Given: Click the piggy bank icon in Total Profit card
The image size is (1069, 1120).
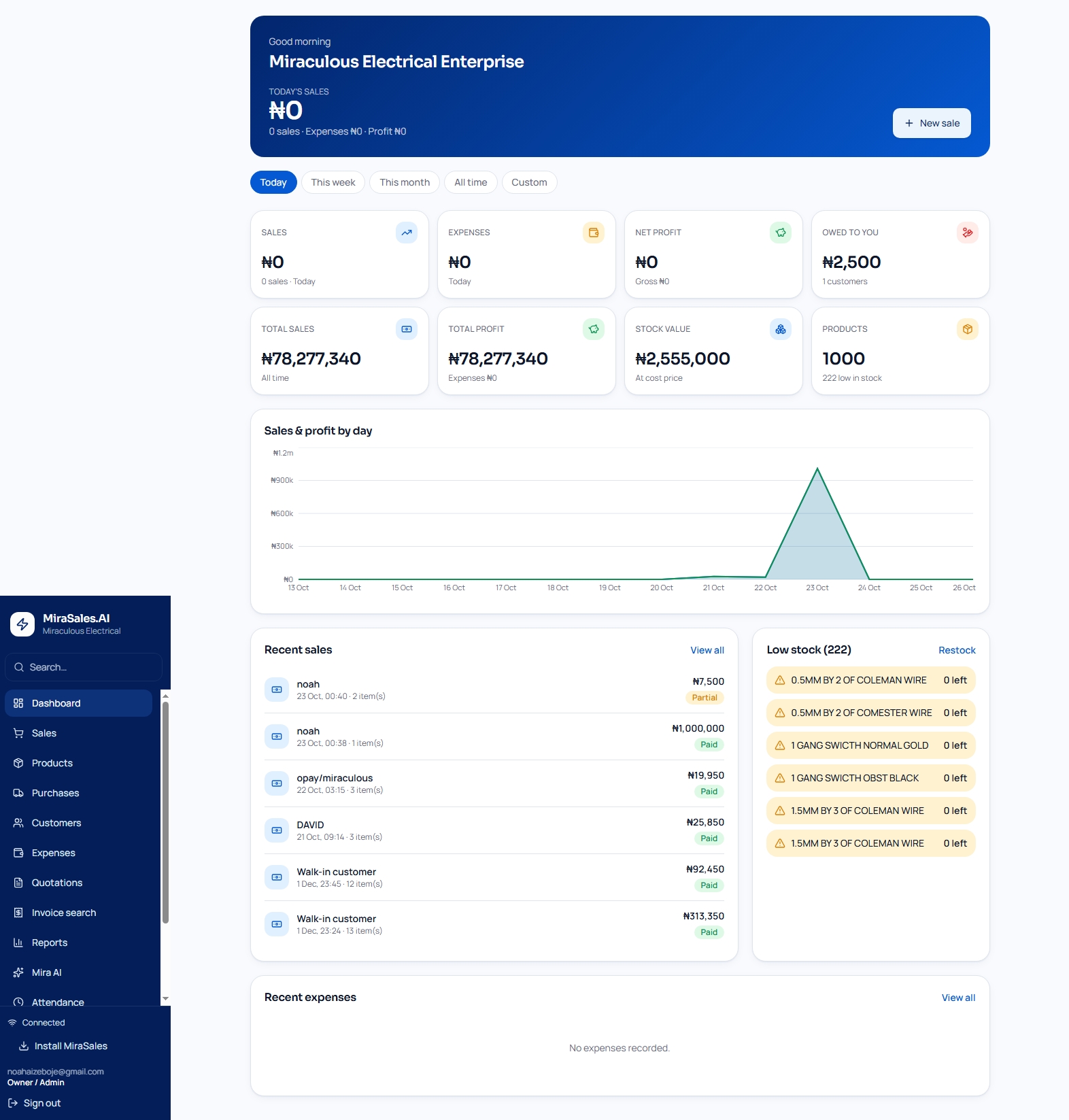Looking at the screenshot, I should 594,329.
